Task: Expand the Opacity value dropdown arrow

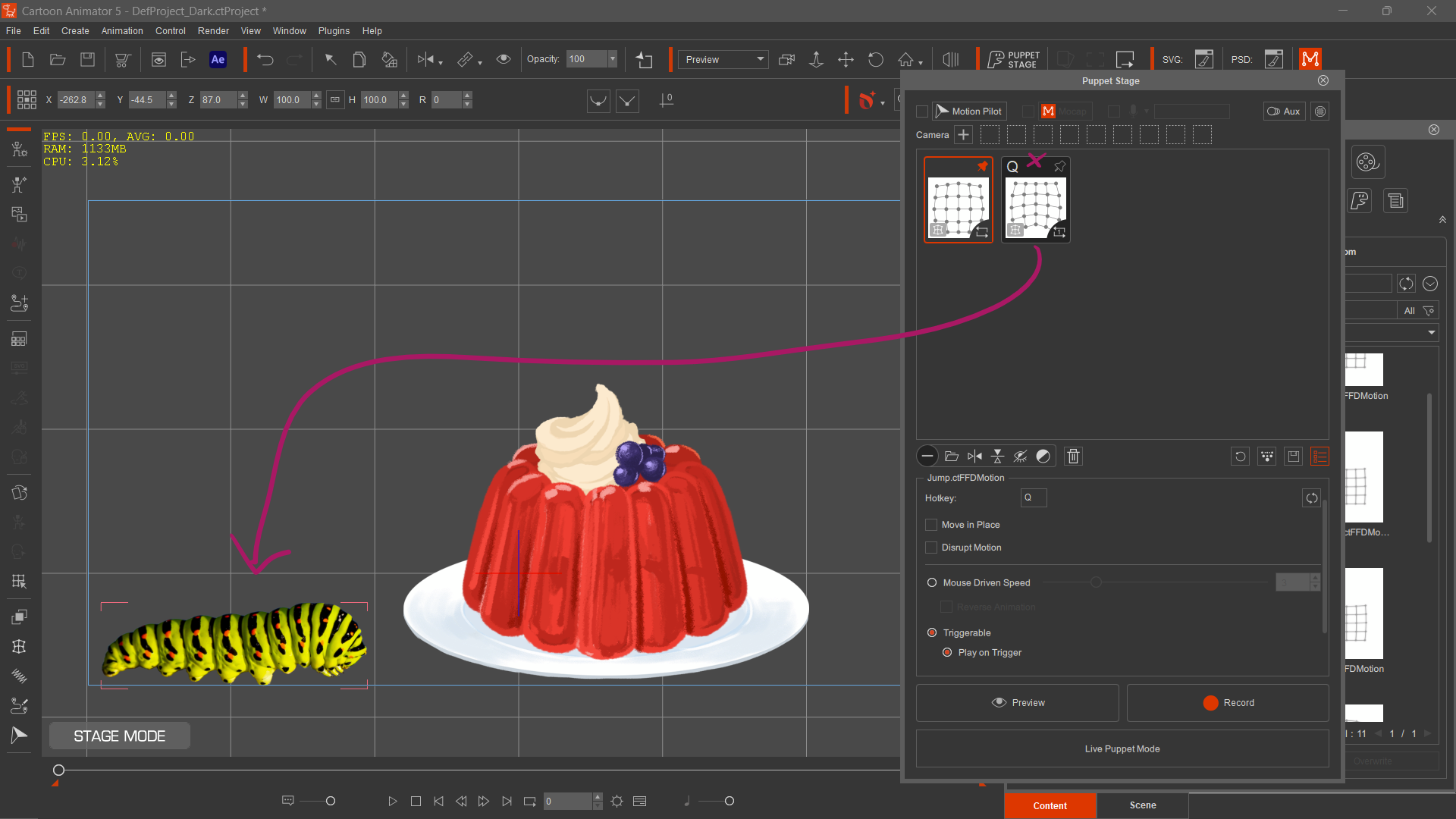Action: click(x=613, y=59)
